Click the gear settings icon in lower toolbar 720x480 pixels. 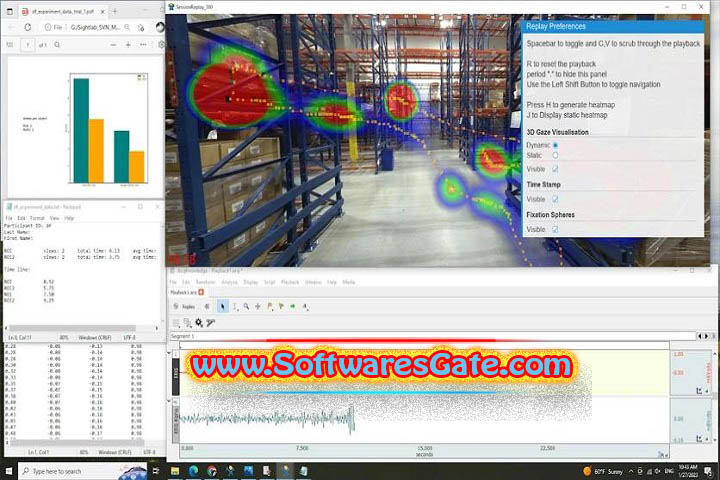tap(199, 323)
